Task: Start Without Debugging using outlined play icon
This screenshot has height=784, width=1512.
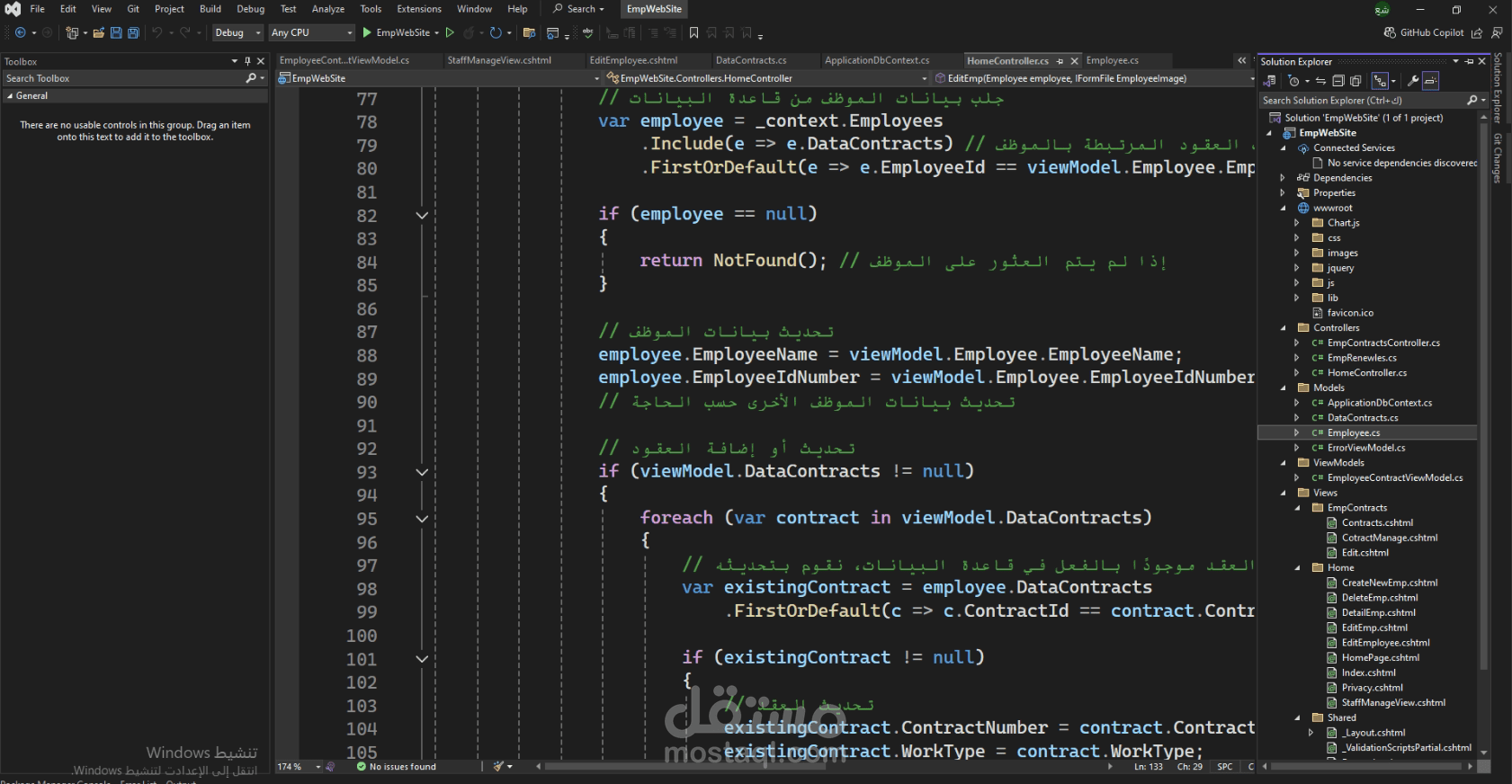Action: [450, 32]
